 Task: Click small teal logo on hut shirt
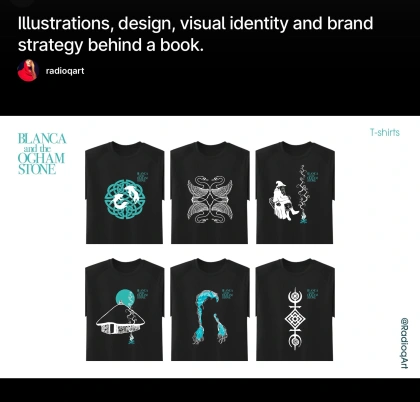coord(142,294)
